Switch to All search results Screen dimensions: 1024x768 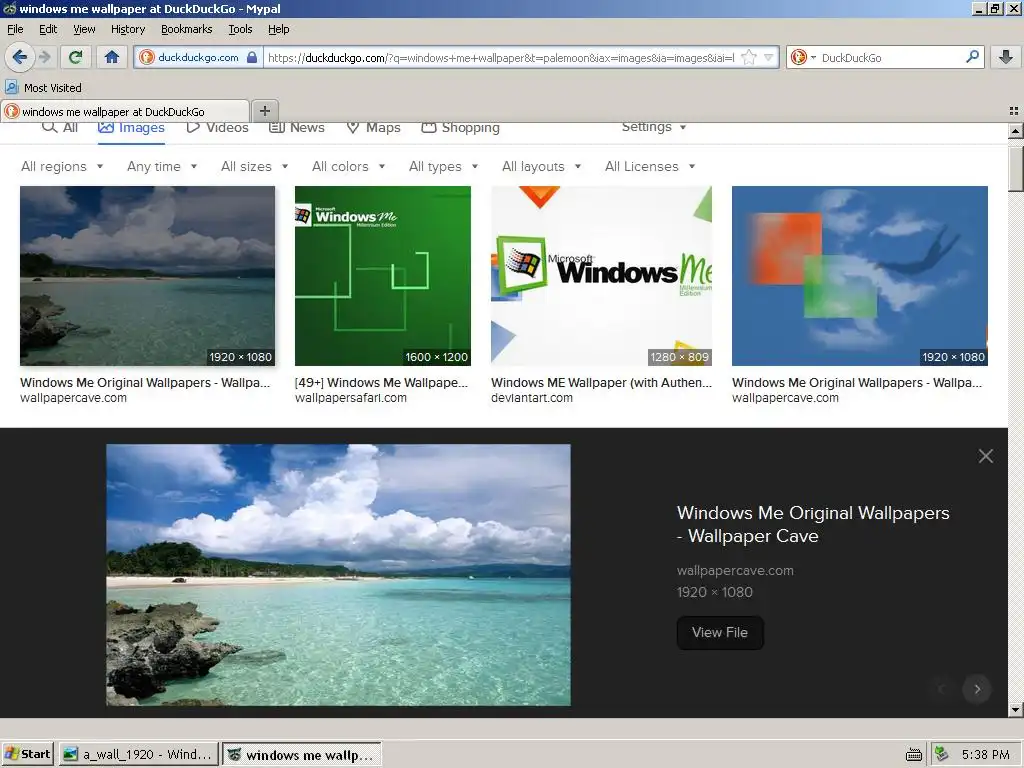tap(60, 128)
